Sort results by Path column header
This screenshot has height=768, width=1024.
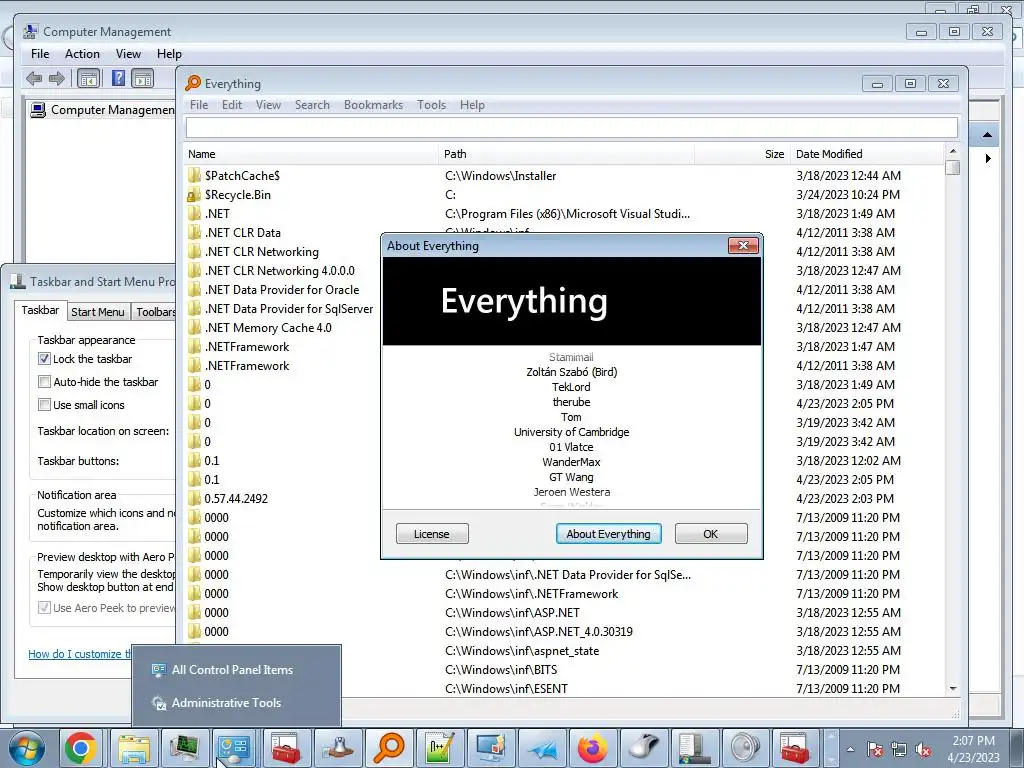coord(567,154)
